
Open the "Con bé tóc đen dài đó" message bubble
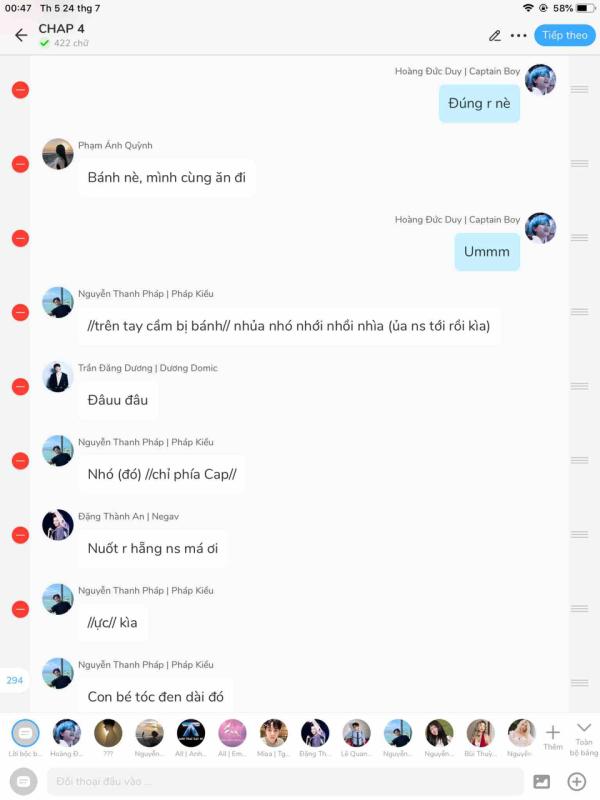(x=156, y=696)
